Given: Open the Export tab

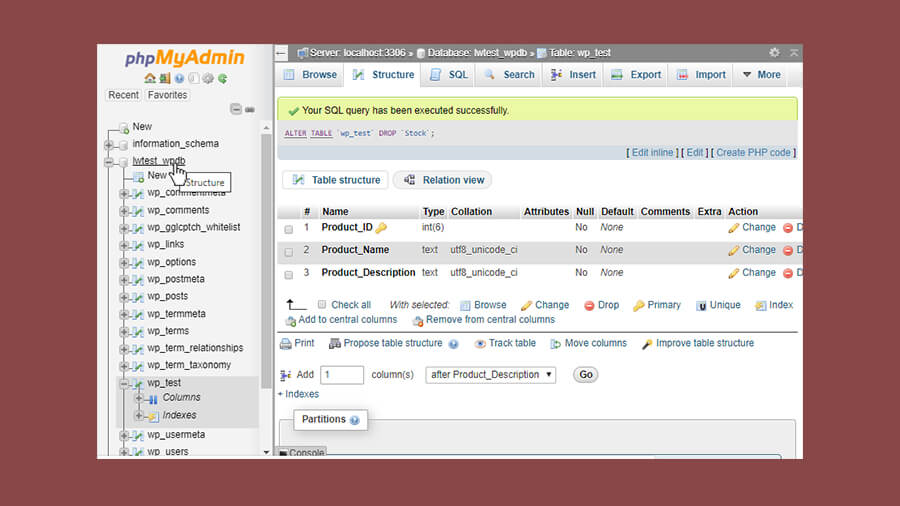Looking at the screenshot, I should coord(636,75).
